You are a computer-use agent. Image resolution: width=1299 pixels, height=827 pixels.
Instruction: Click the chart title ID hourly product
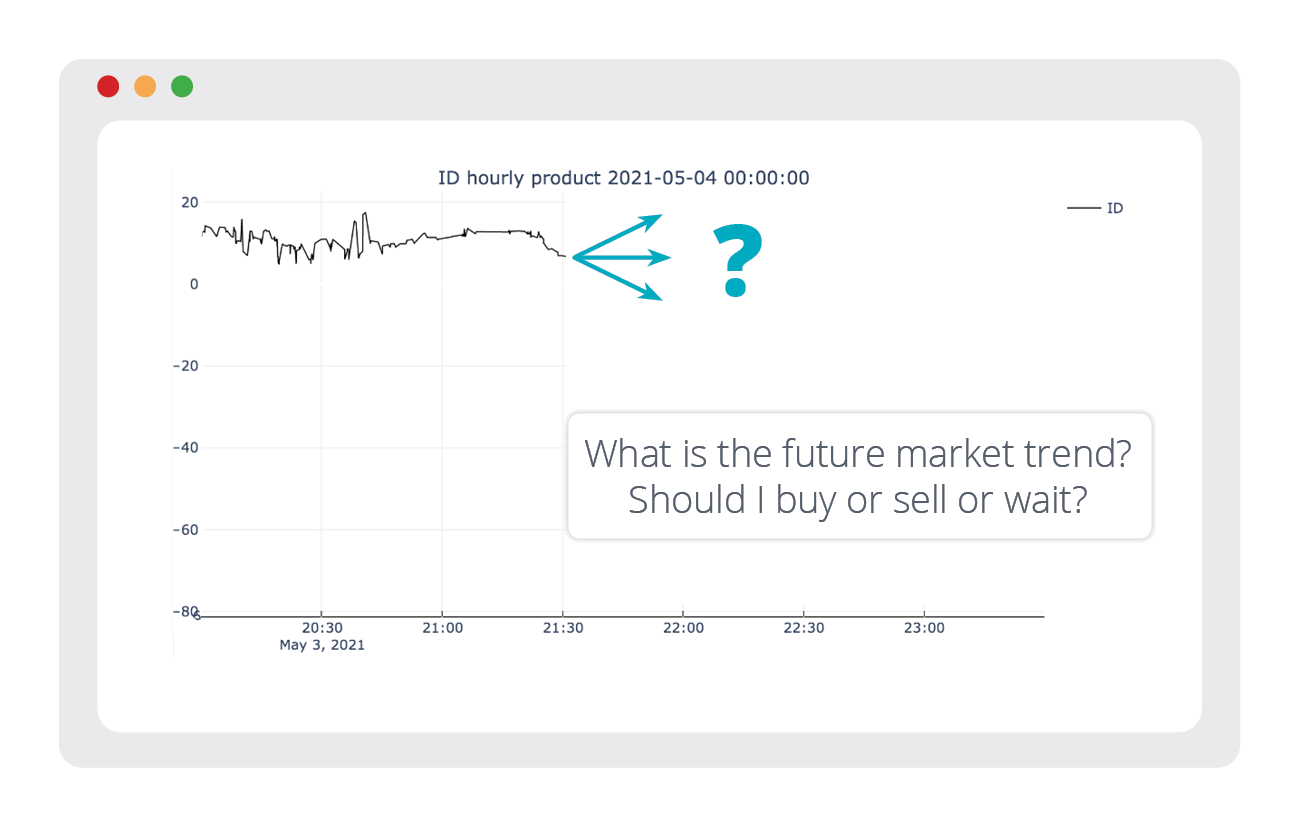tap(623, 178)
